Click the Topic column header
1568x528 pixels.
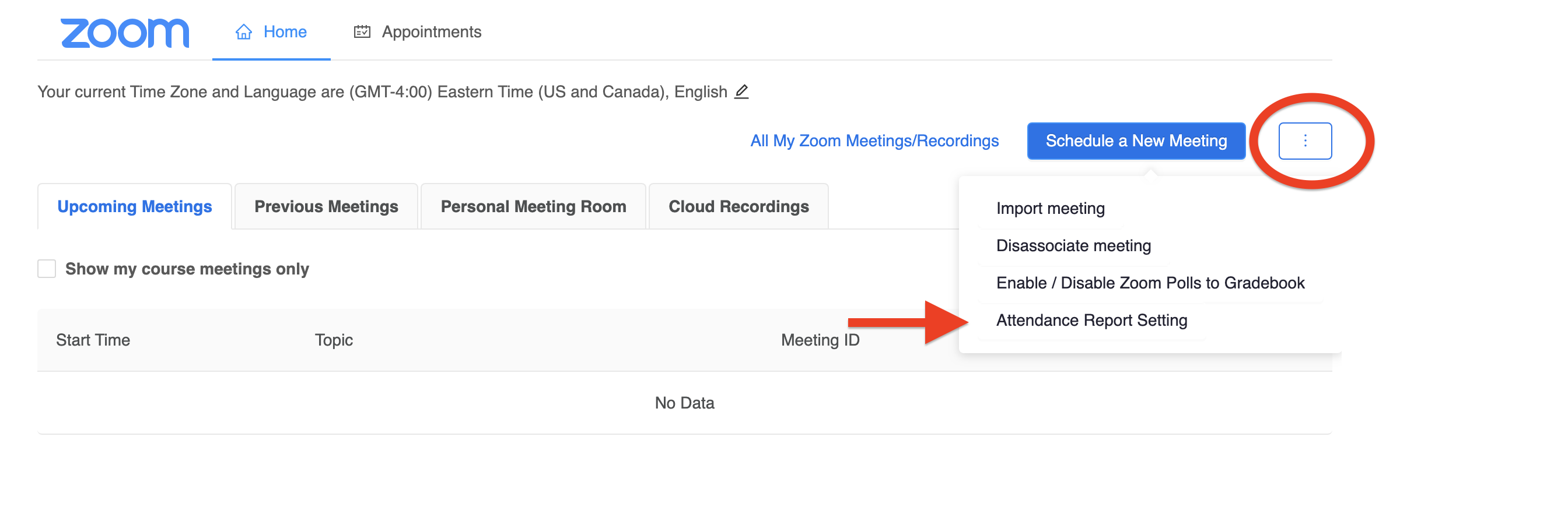(333, 340)
